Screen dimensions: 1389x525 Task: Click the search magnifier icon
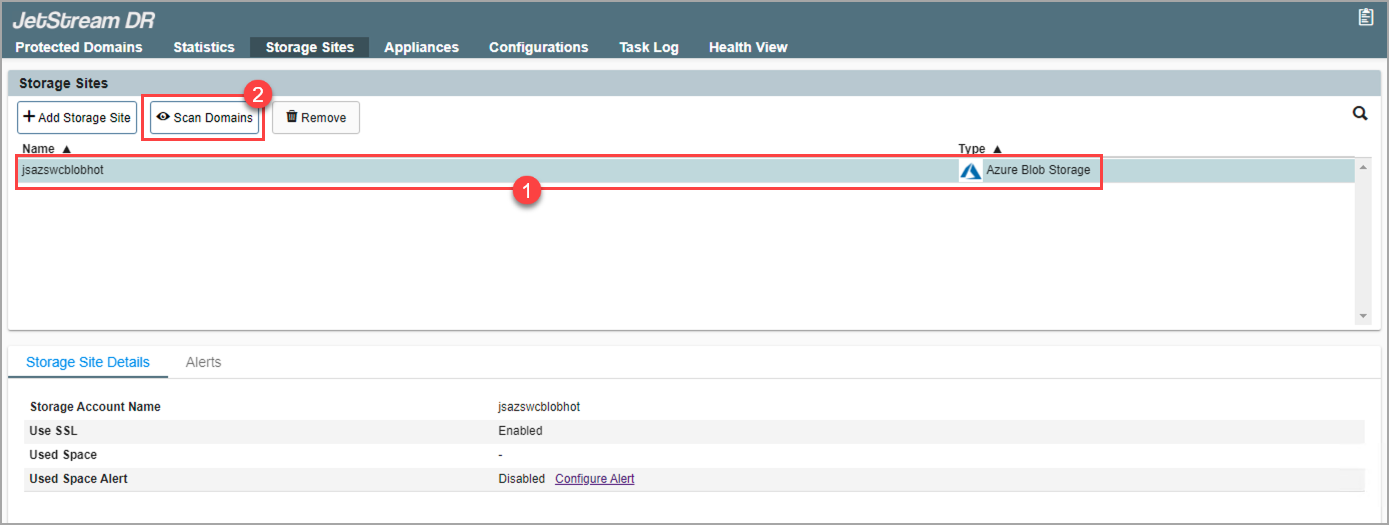1360,114
